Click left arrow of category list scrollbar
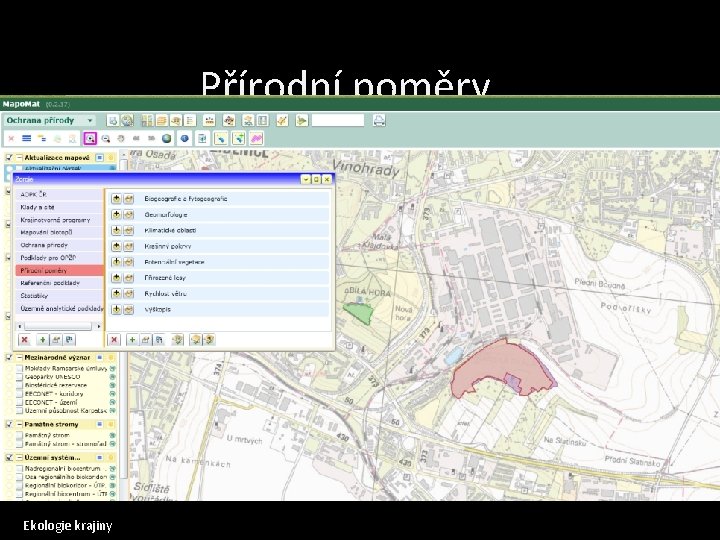720x540 pixels. 20,326
